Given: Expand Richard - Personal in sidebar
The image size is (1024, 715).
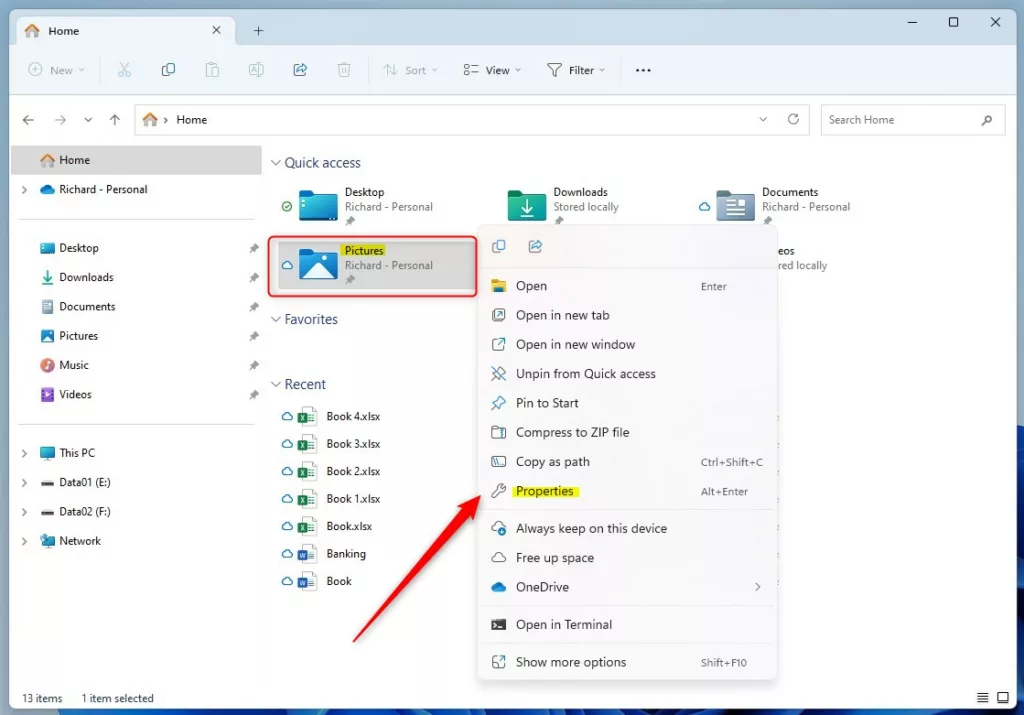Looking at the screenshot, I should 24,190.
